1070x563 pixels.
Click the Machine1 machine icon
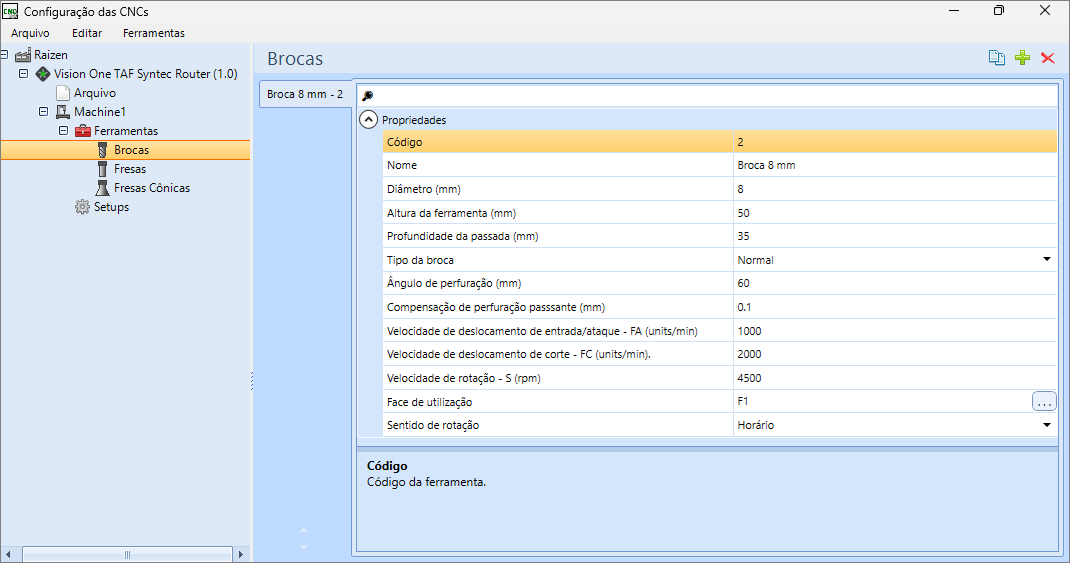tap(63, 112)
